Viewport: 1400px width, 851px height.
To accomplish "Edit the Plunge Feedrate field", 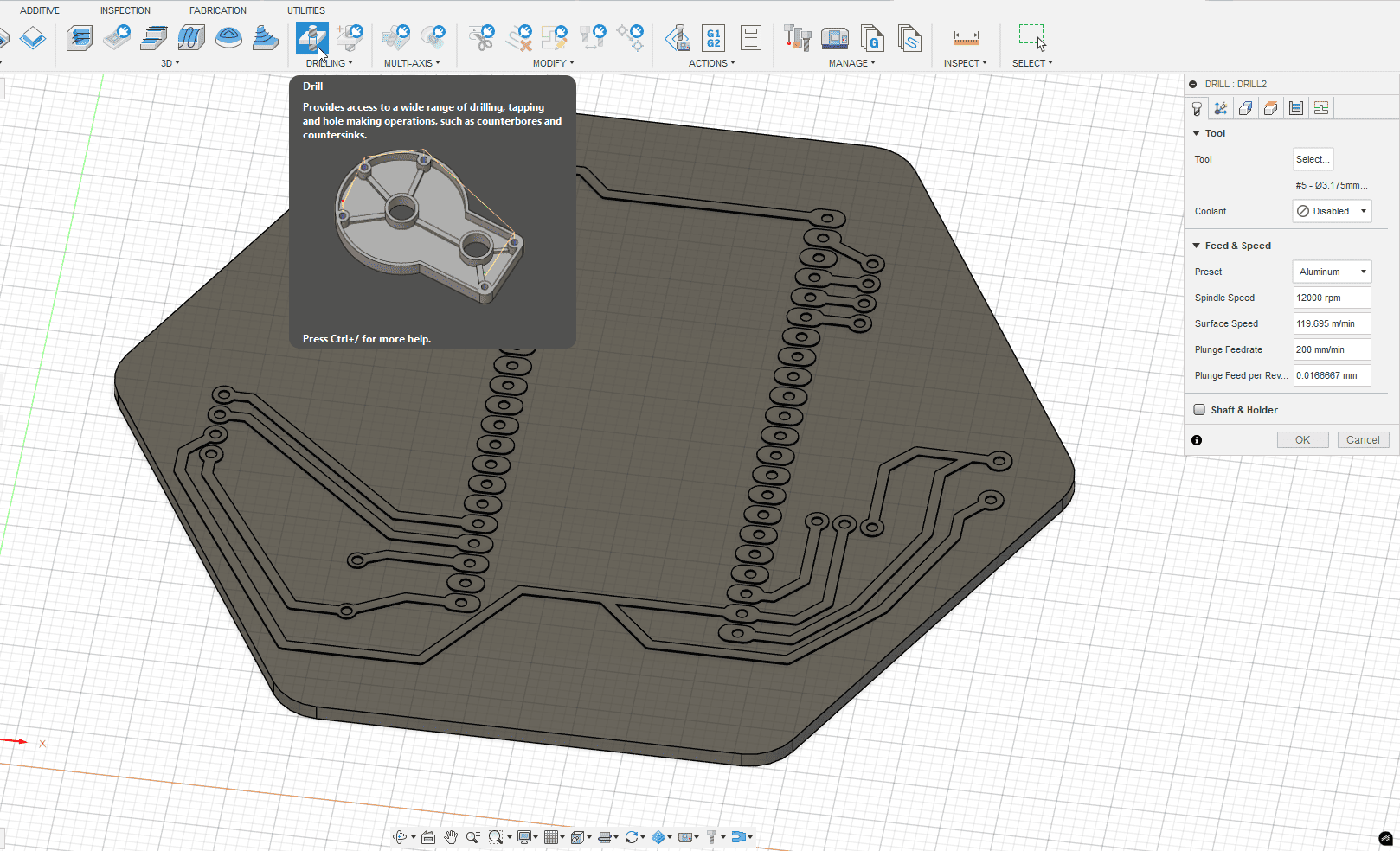I will pos(1332,349).
